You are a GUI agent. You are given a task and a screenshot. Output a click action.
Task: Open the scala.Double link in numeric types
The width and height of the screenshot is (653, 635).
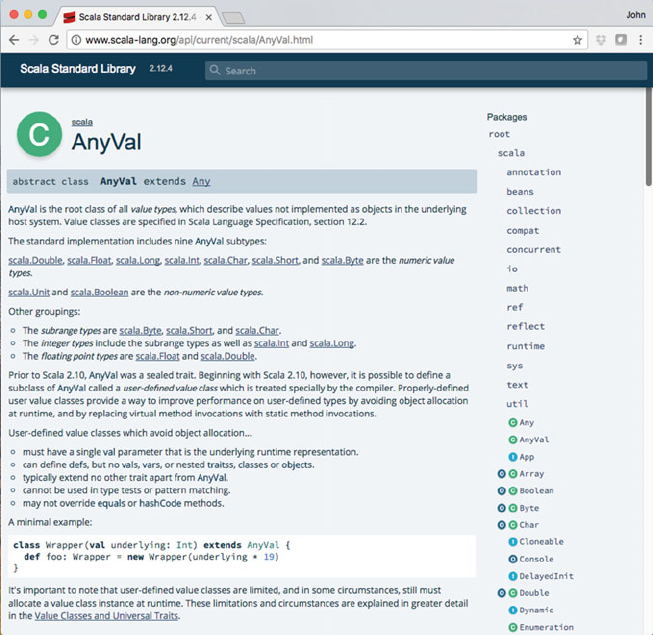tap(35, 260)
